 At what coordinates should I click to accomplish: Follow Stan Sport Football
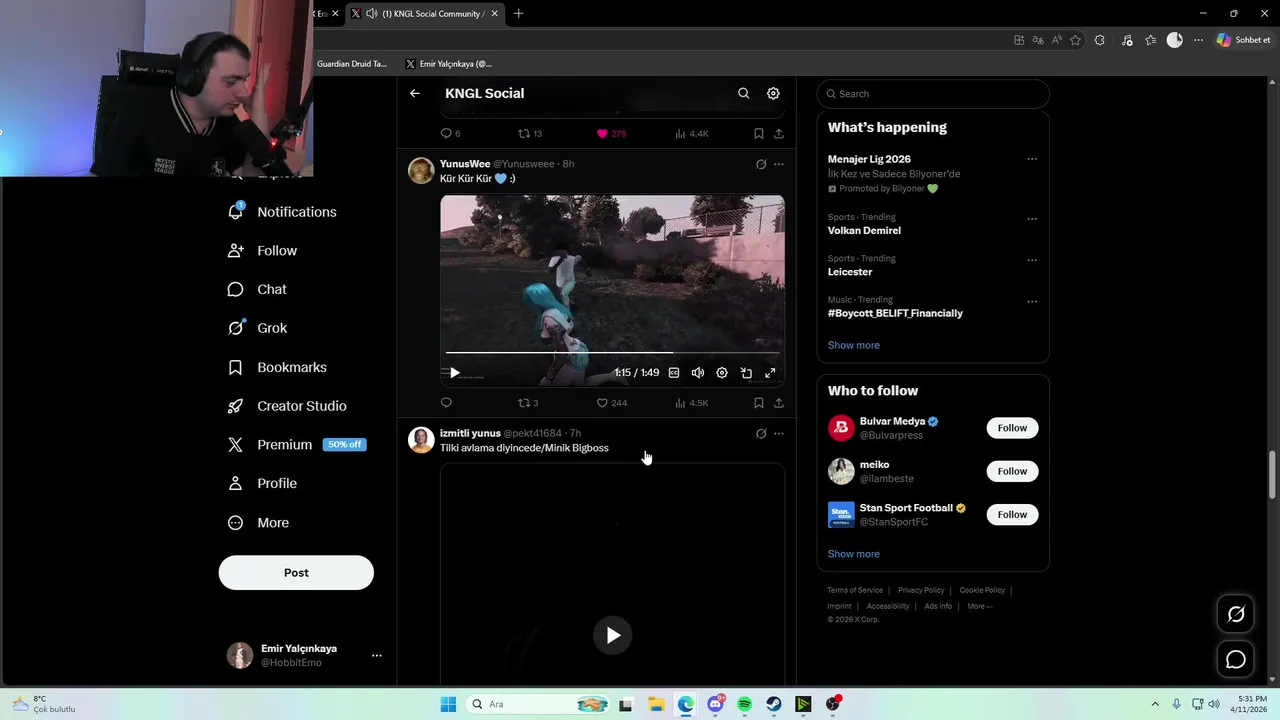click(1012, 514)
